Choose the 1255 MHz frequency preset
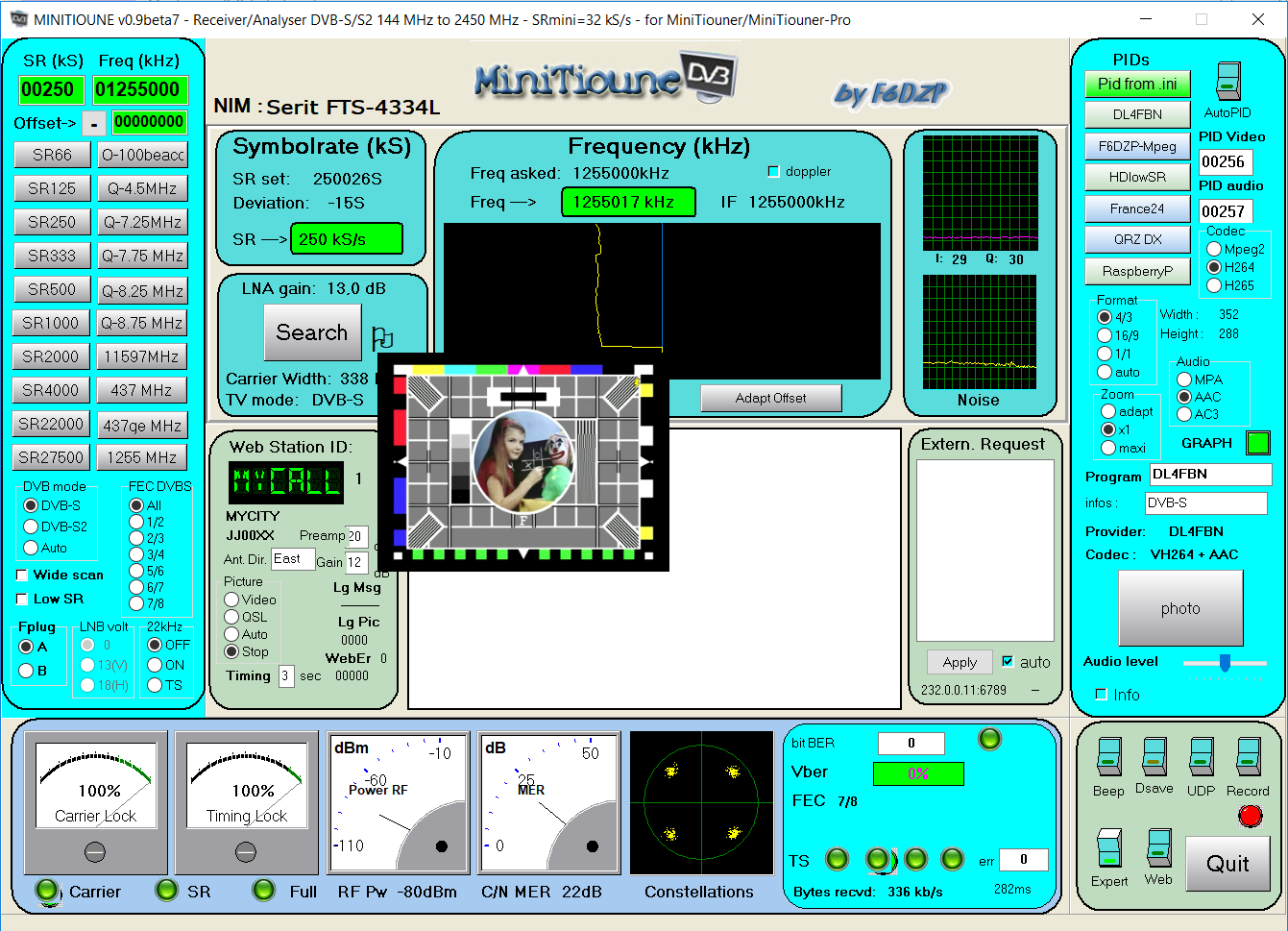 [x=141, y=457]
